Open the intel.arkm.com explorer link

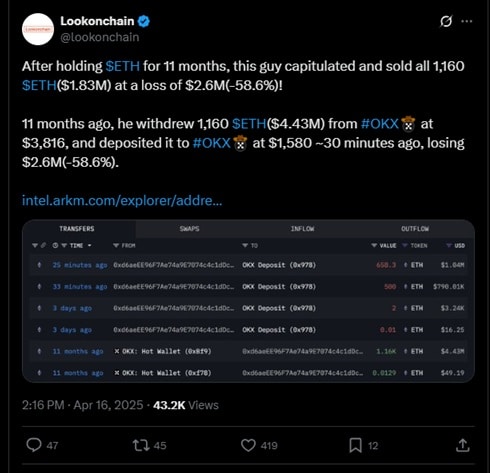[x=122, y=200]
